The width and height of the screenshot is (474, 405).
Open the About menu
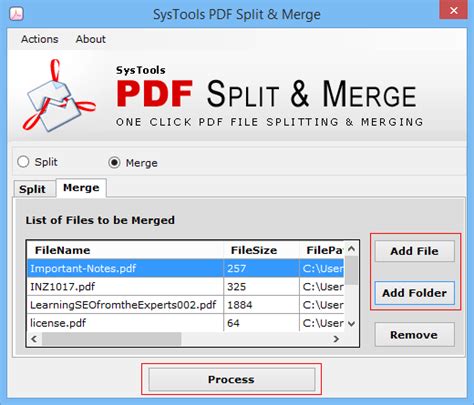91,39
